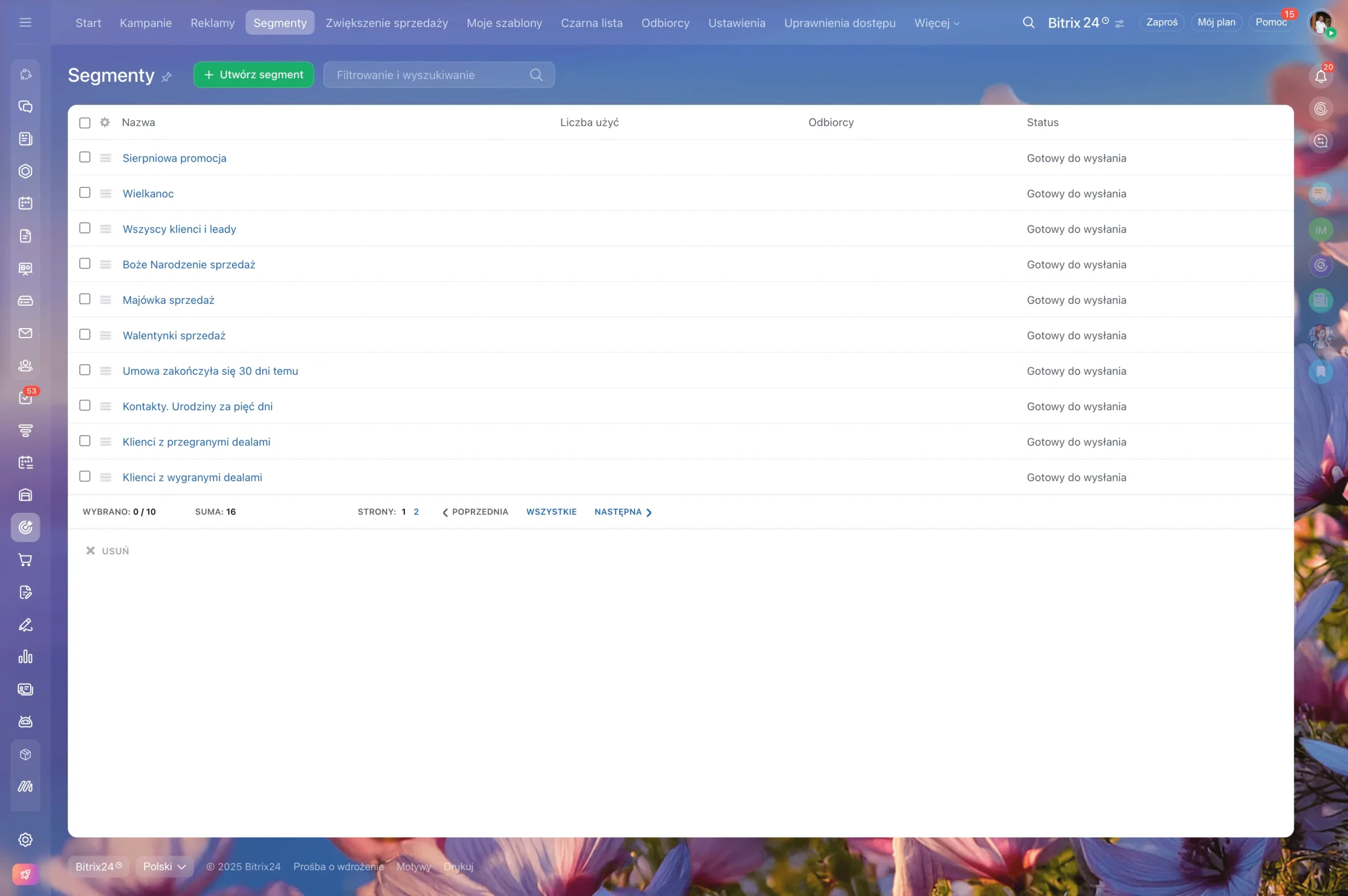Viewport: 1348px width, 896px height.
Task: Open row actions menu for Wielkanoc
Action: click(x=105, y=194)
